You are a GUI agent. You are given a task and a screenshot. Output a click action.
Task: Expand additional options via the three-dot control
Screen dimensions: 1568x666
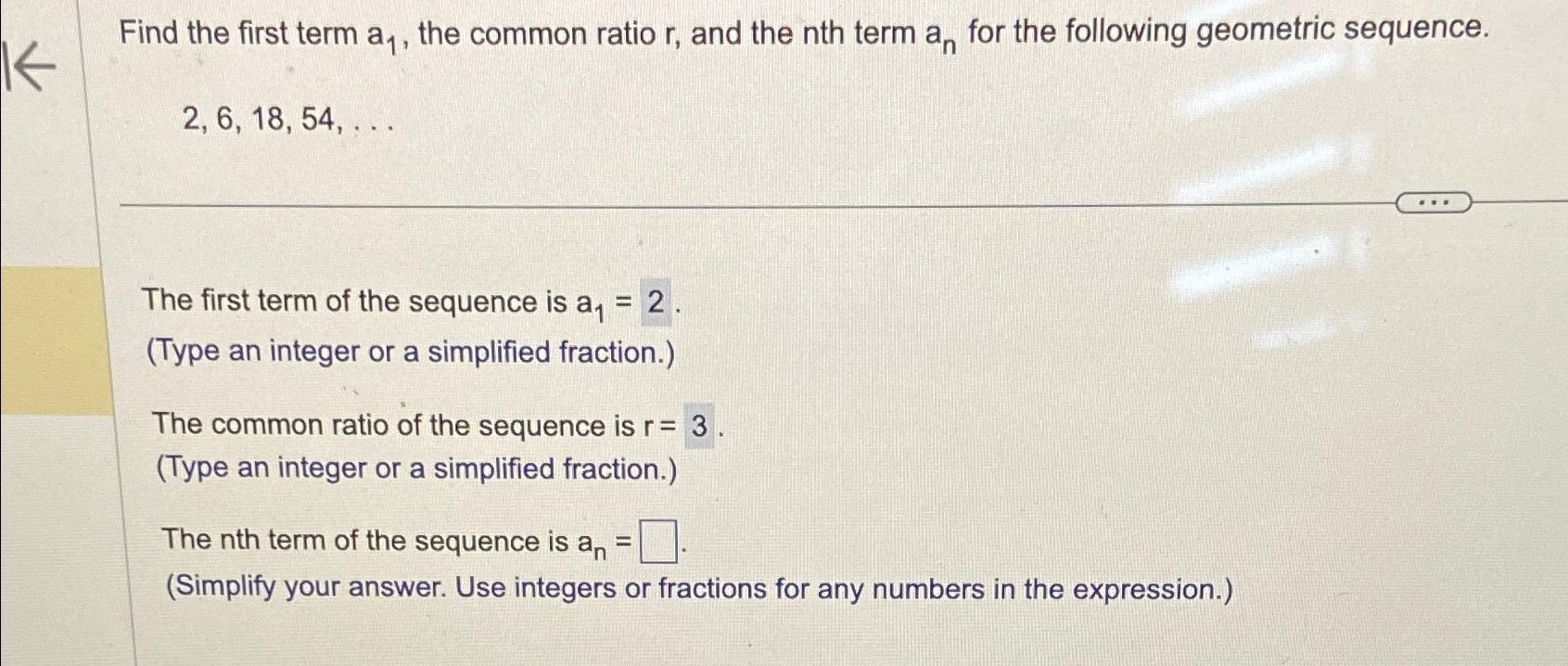point(1434,201)
